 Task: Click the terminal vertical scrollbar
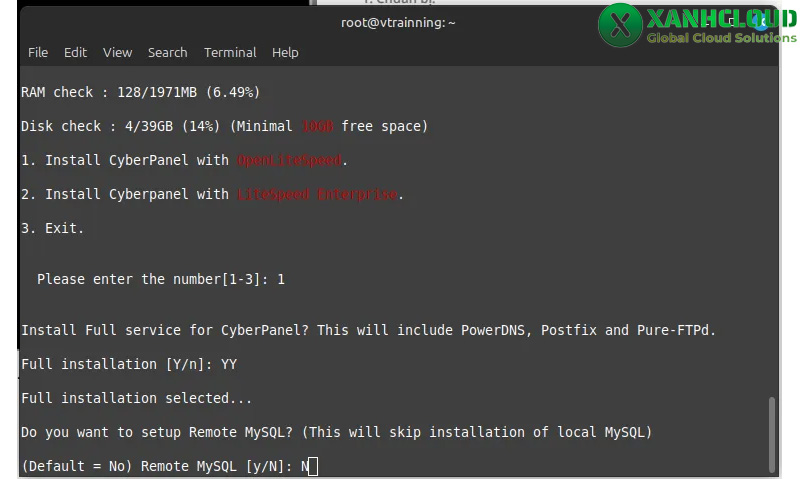point(772,435)
